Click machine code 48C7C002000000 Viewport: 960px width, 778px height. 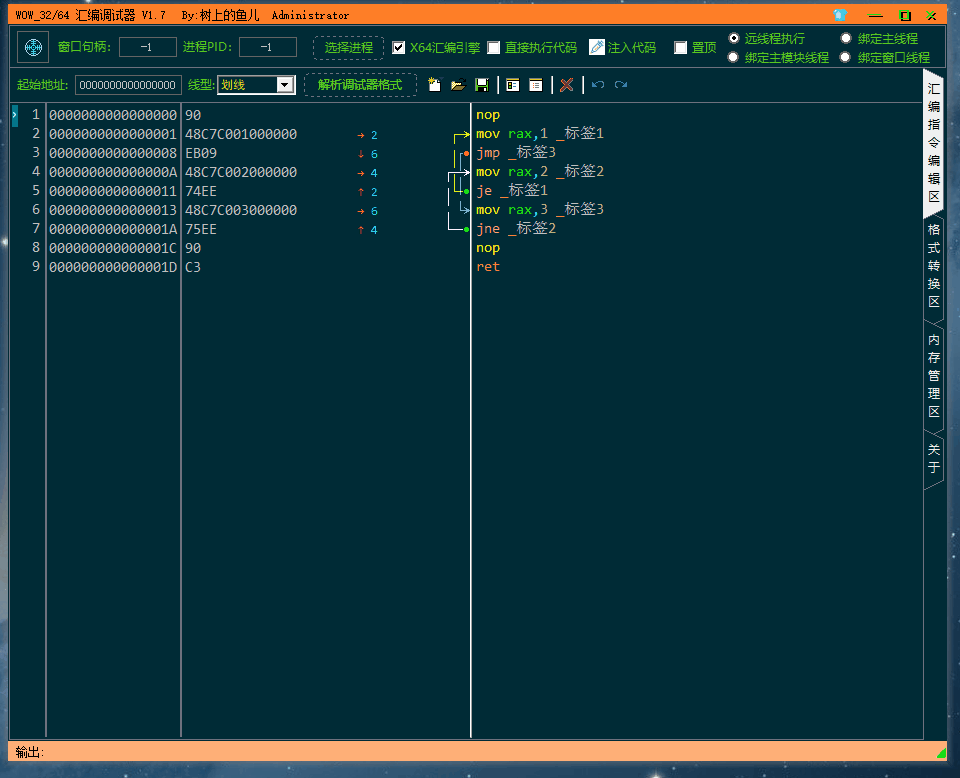click(x=241, y=172)
